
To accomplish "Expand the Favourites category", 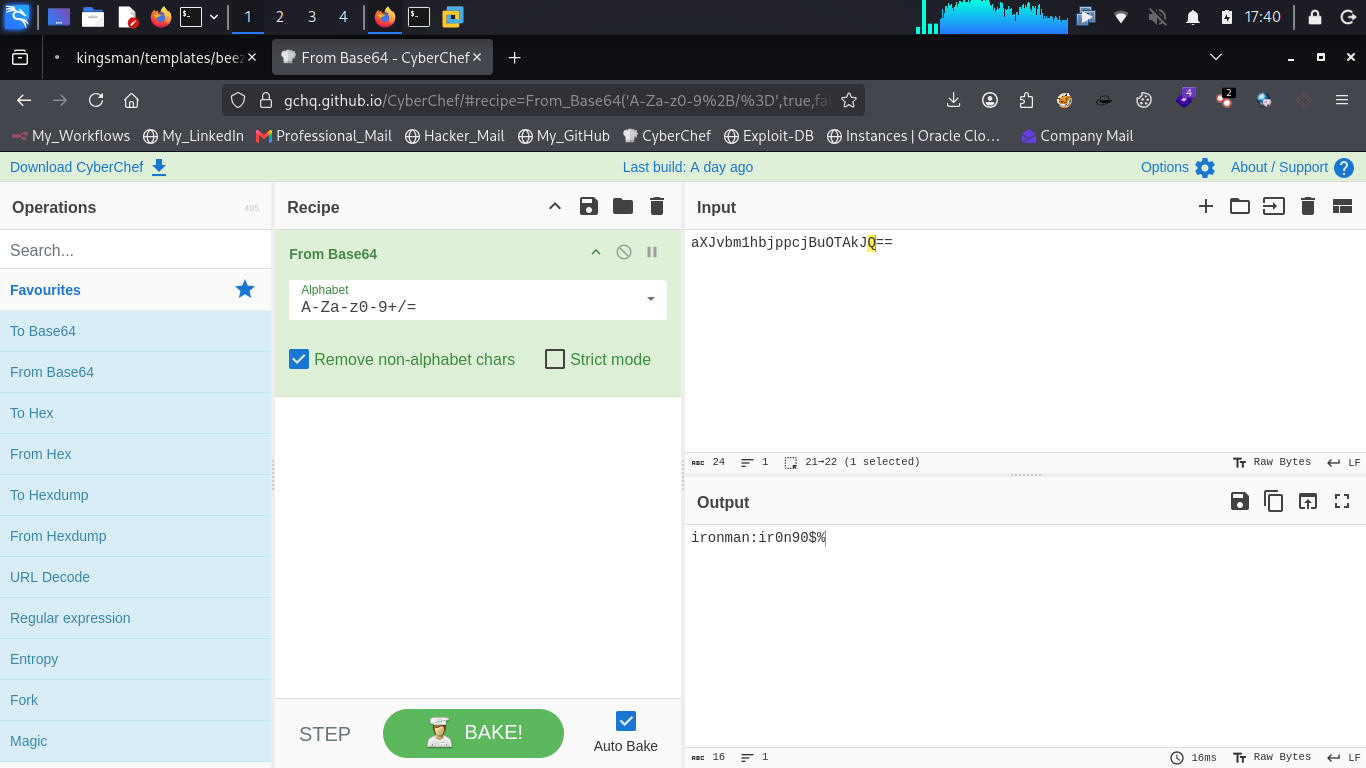I will coord(136,289).
